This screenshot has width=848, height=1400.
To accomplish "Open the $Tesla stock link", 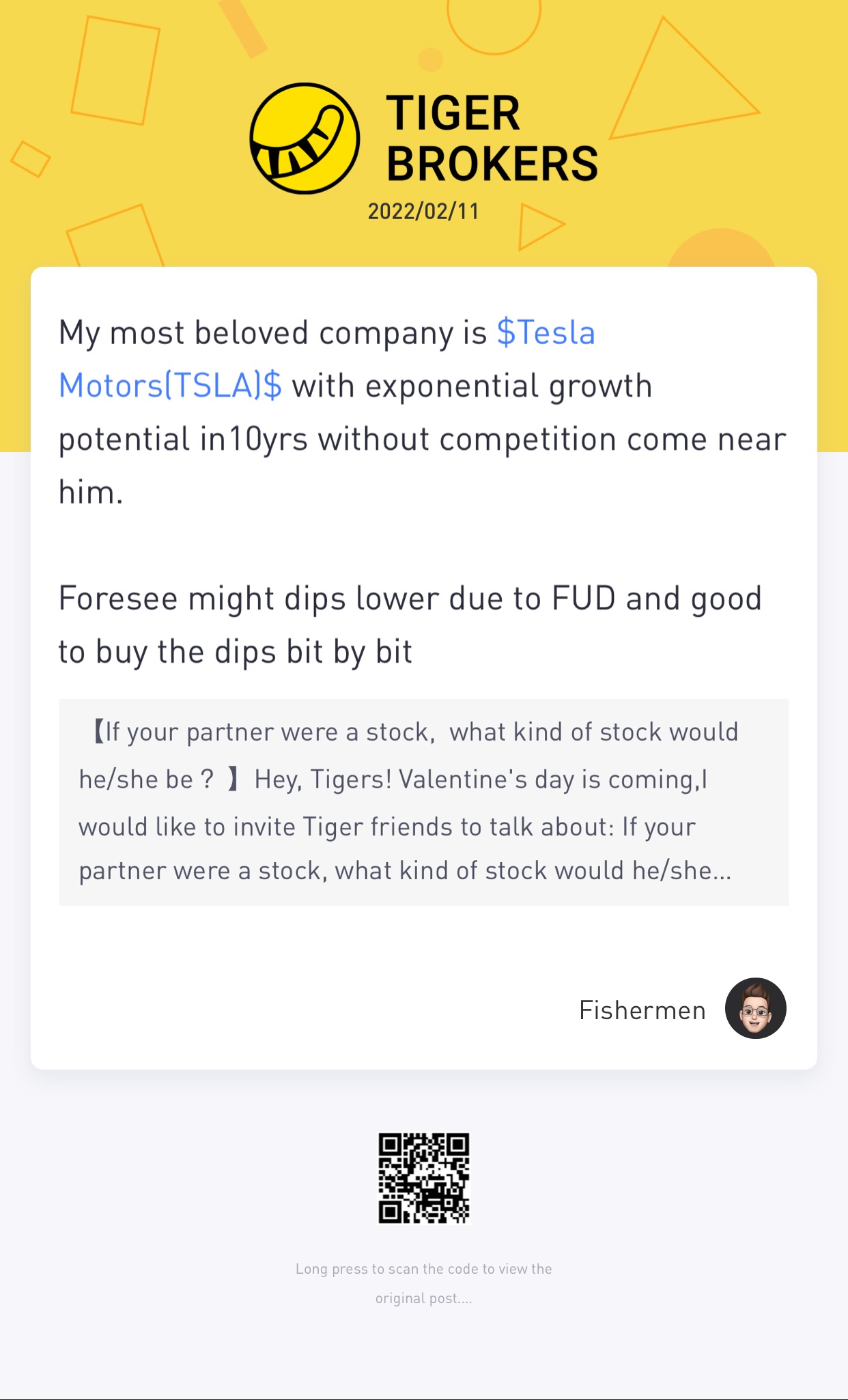I will point(546,333).
